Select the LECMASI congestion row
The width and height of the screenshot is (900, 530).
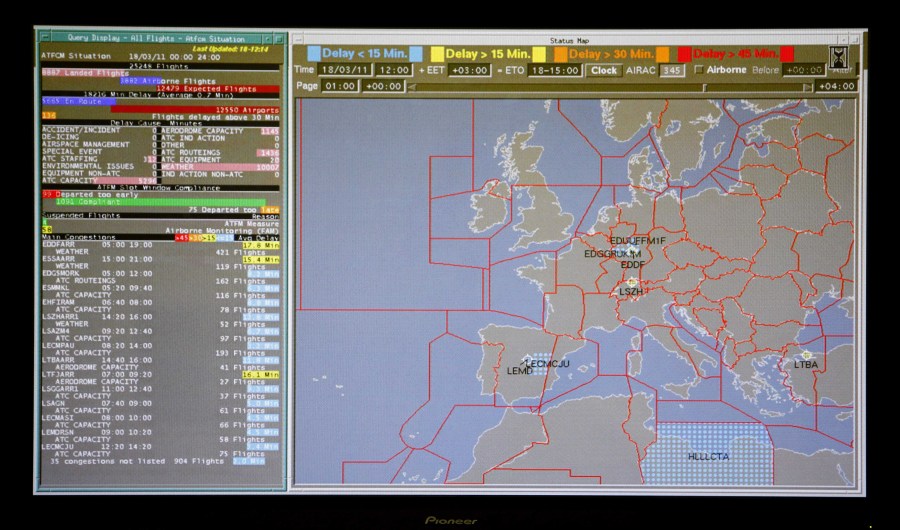coord(161,420)
